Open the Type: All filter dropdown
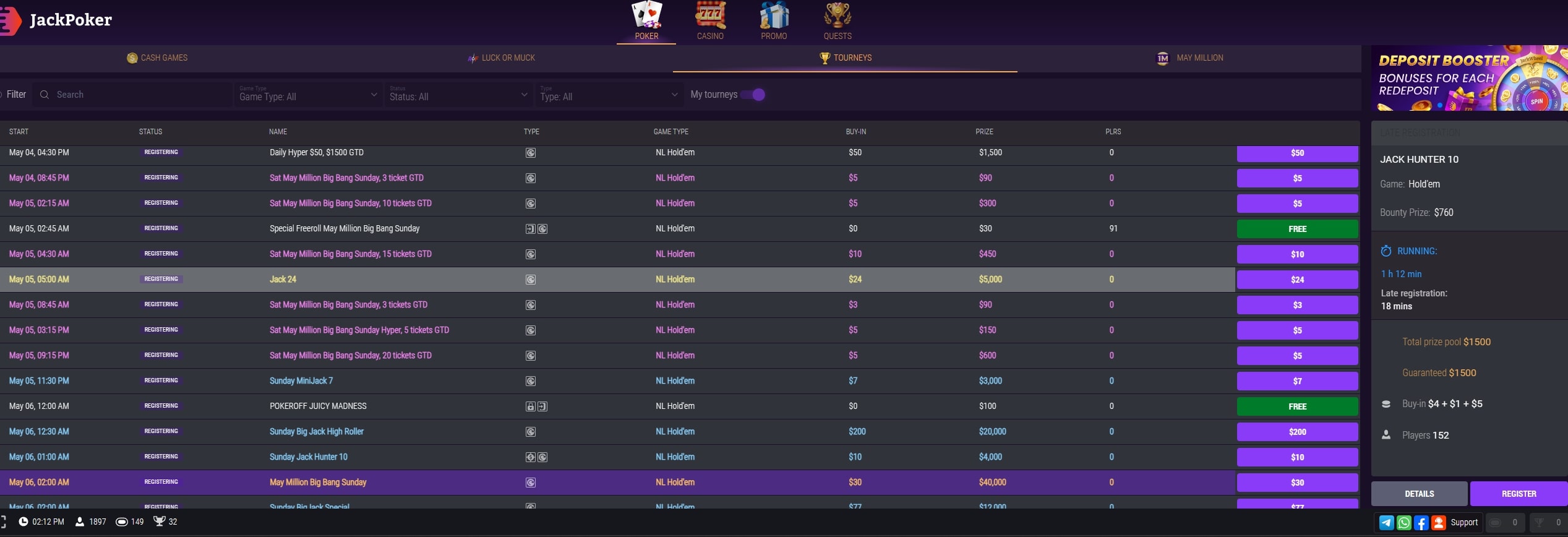1568x537 pixels. [x=609, y=95]
